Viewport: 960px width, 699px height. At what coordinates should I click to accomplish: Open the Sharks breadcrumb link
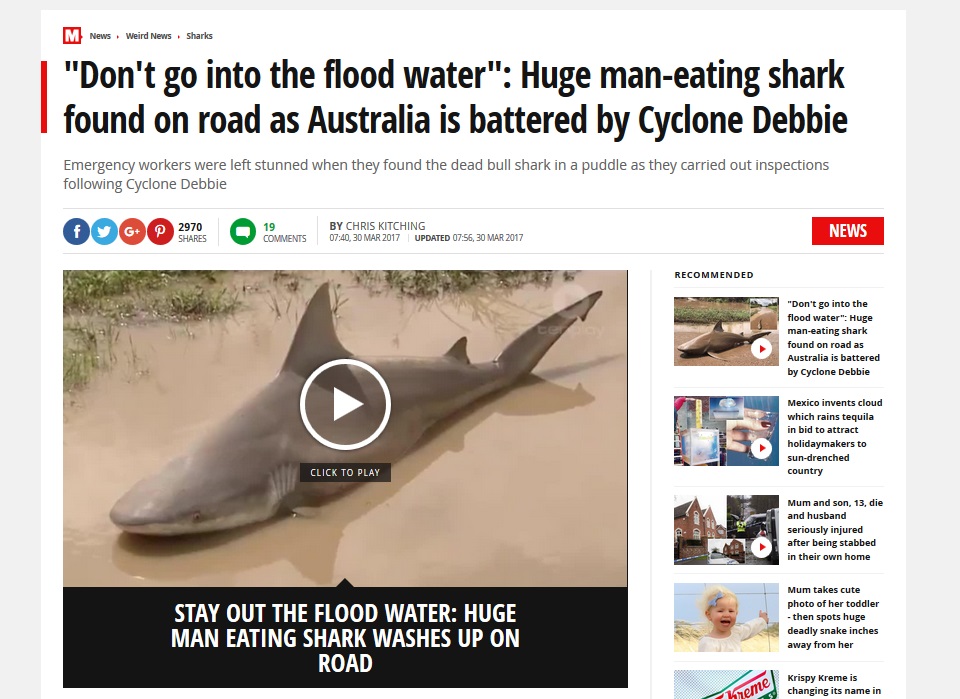coord(200,36)
